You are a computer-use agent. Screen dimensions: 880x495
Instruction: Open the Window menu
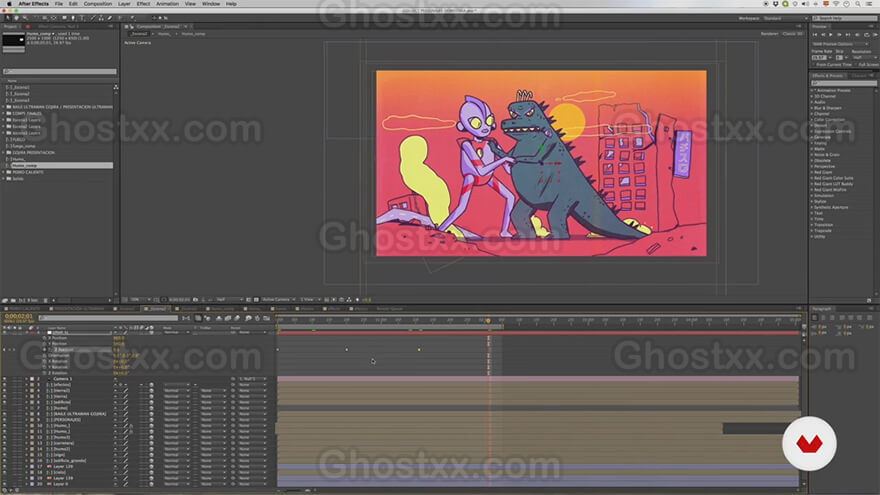[x=211, y=4]
